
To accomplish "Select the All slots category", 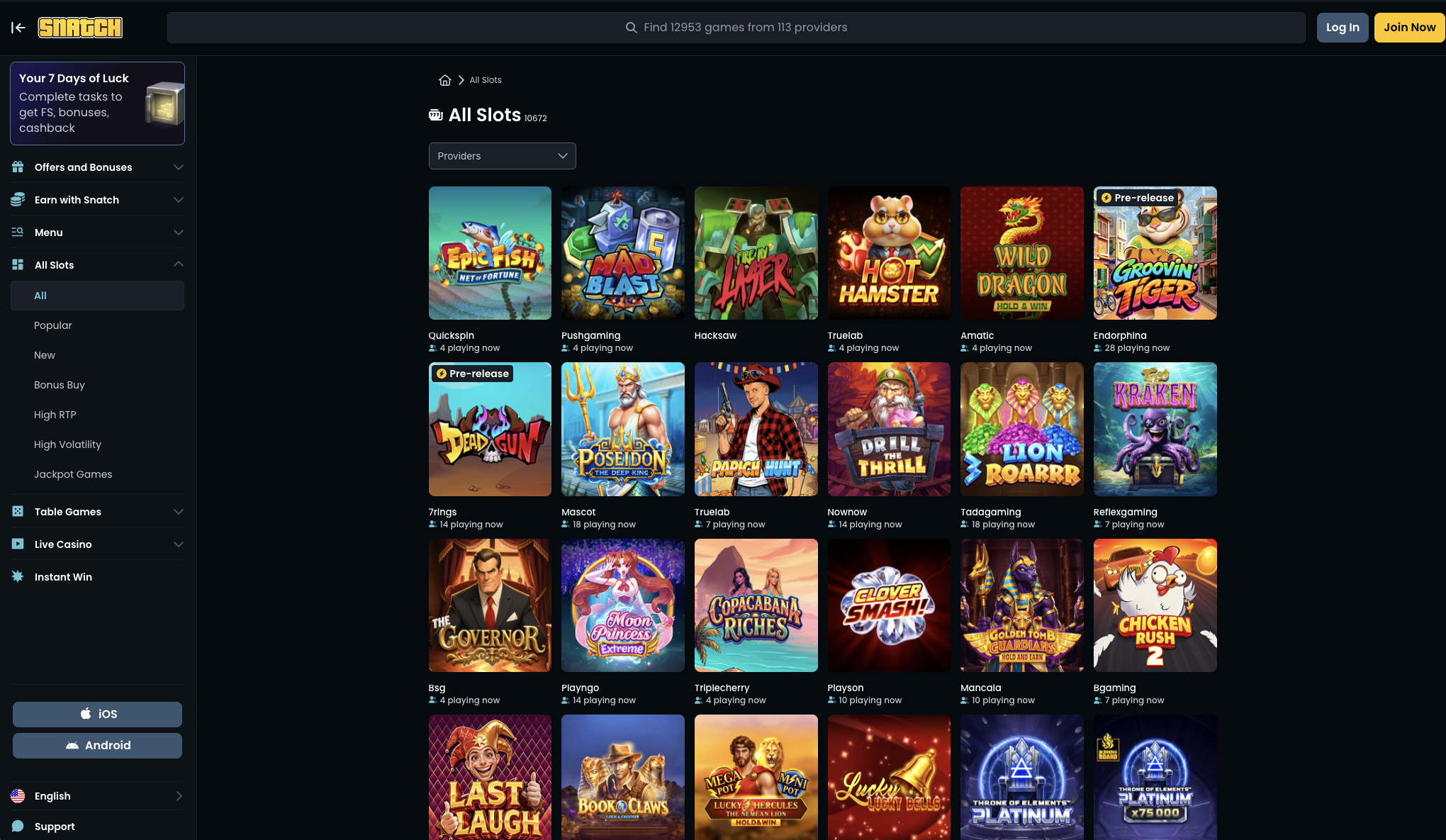I will [97, 296].
